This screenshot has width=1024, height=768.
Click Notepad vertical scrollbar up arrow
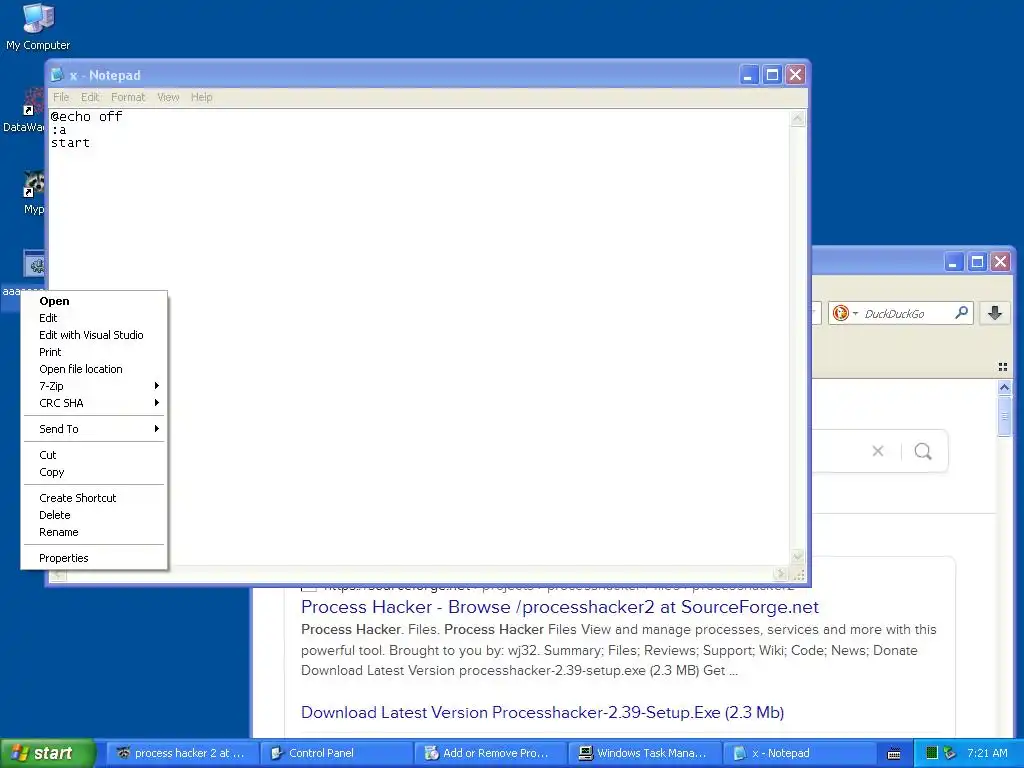pyautogui.click(x=797, y=118)
